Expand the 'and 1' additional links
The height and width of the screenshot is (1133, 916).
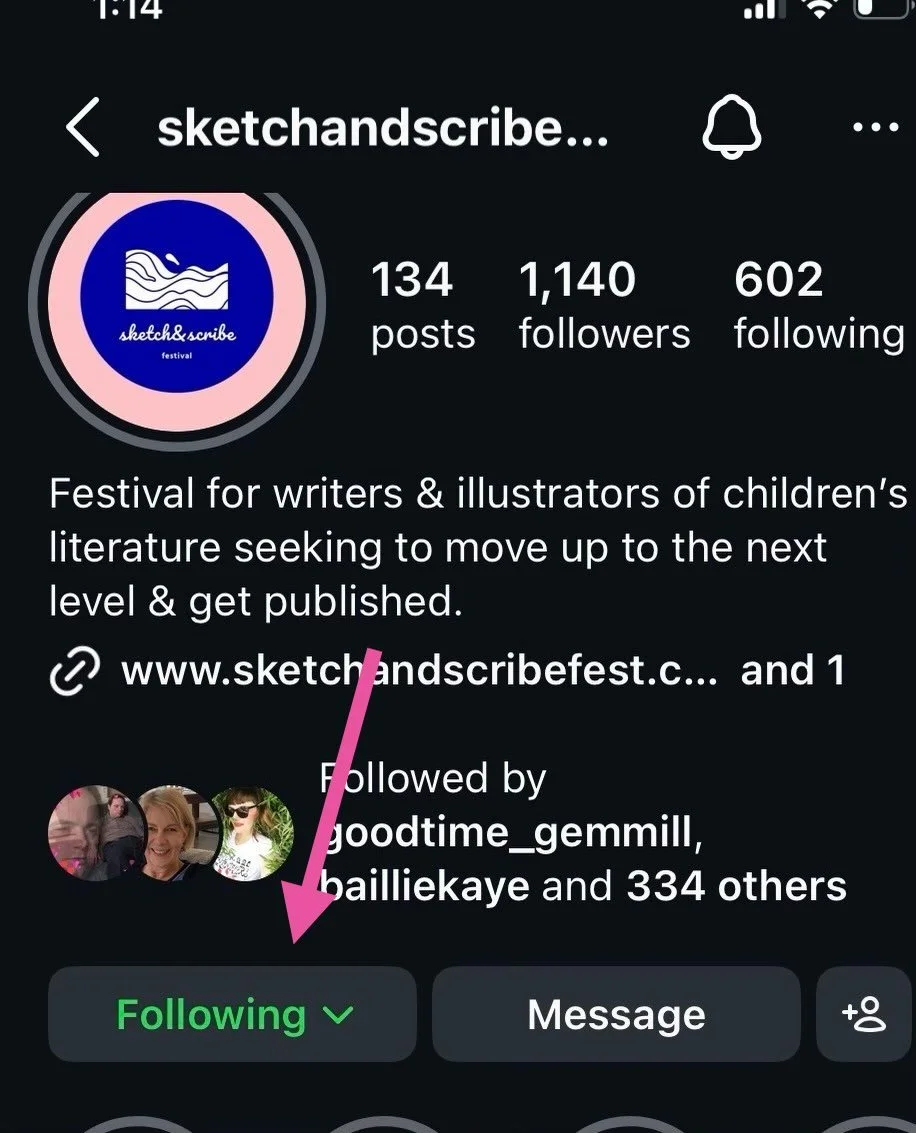point(792,671)
